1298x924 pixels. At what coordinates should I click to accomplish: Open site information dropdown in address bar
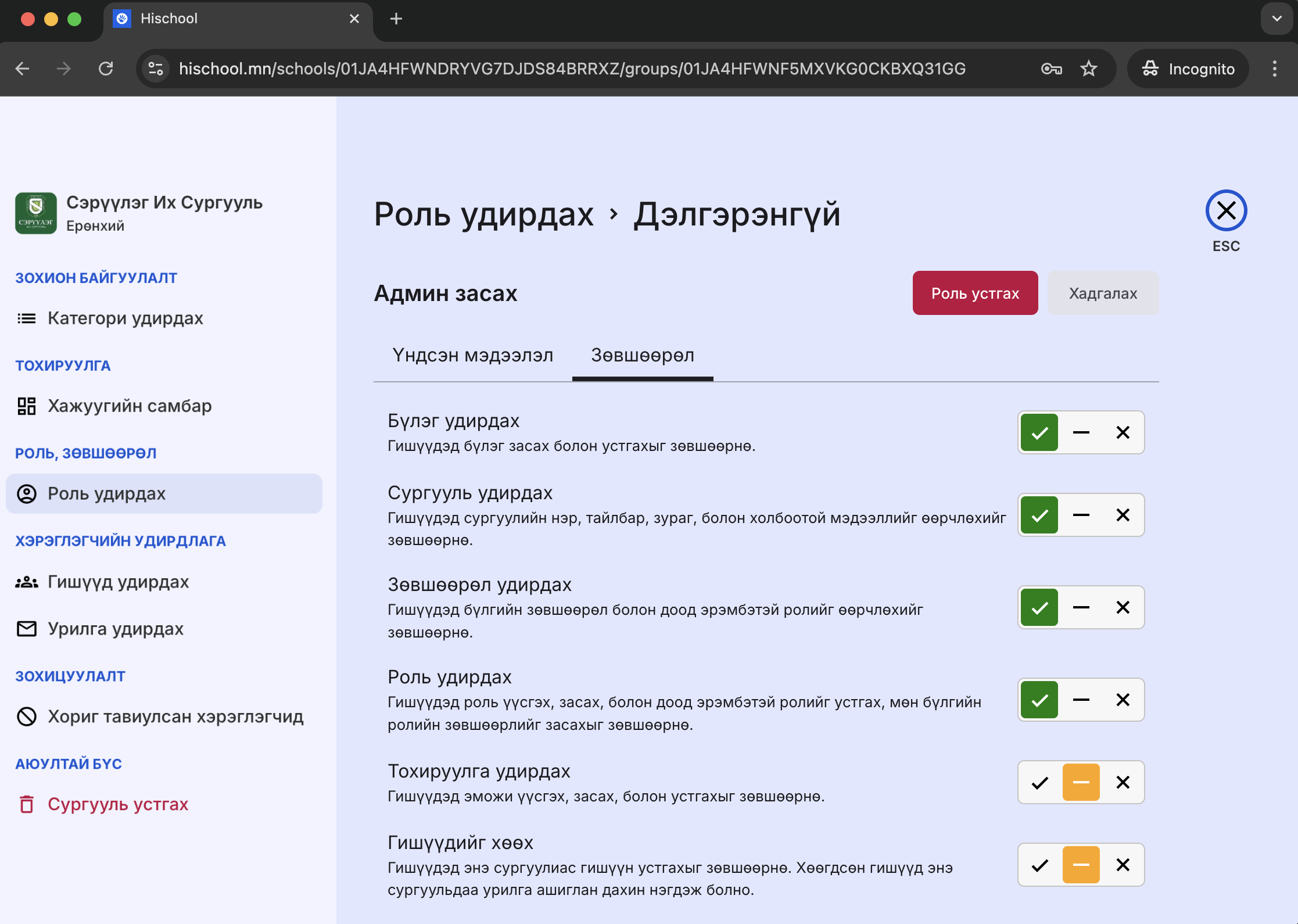156,69
